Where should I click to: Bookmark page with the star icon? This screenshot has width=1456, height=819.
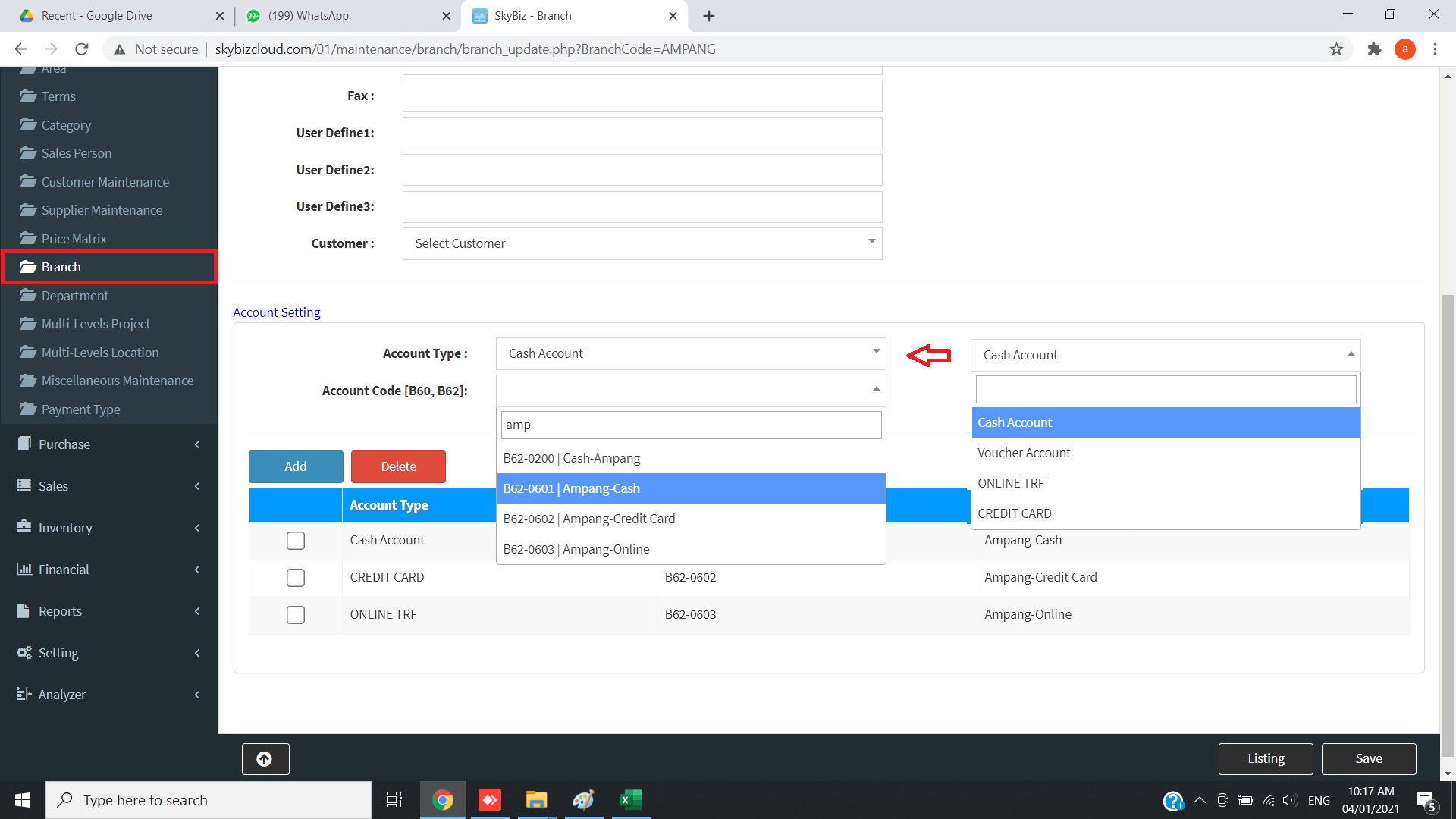tap(1336, 49)
